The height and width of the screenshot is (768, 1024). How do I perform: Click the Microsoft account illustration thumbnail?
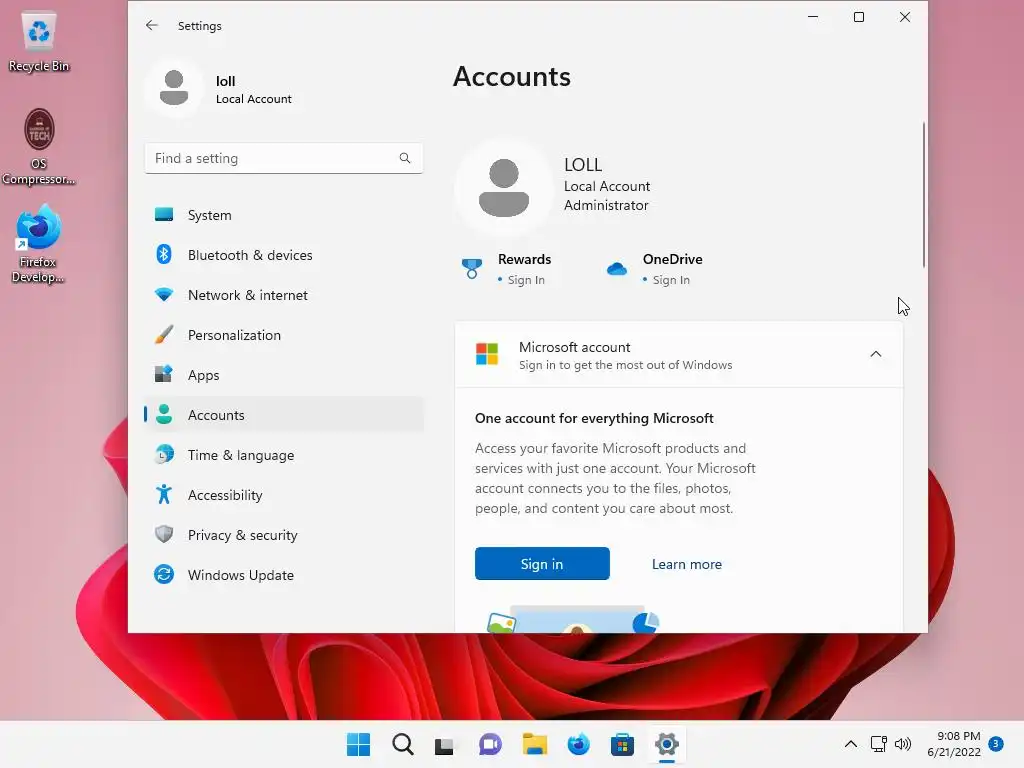pyautogui.click(x=573, y=619)
